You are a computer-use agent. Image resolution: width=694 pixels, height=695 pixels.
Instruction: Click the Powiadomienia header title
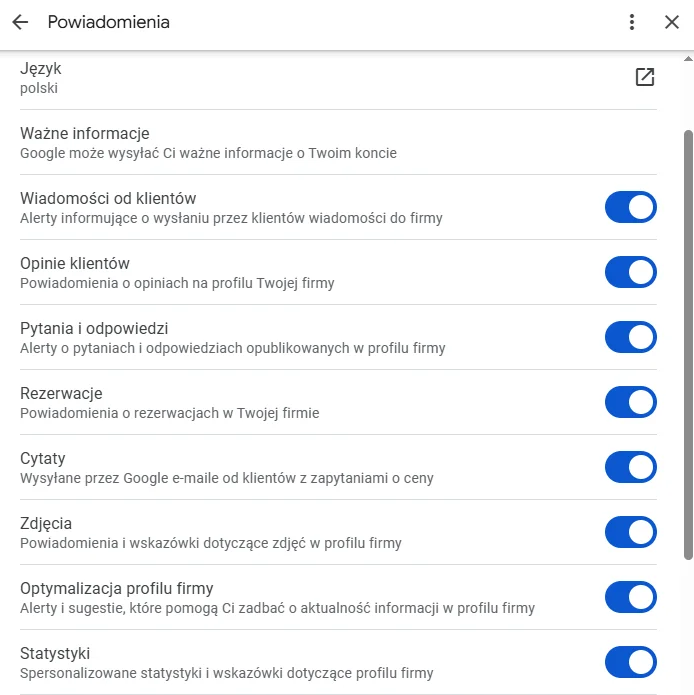108,22
